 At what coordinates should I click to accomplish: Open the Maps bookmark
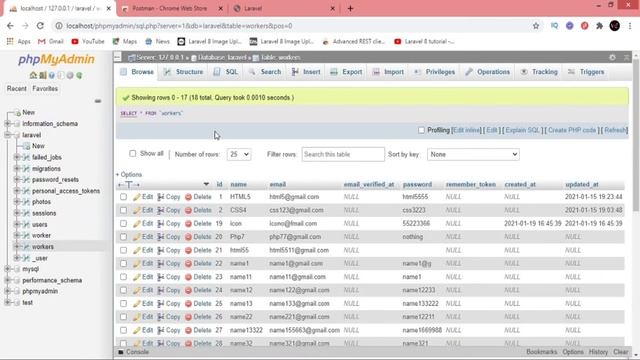point(125,41)
